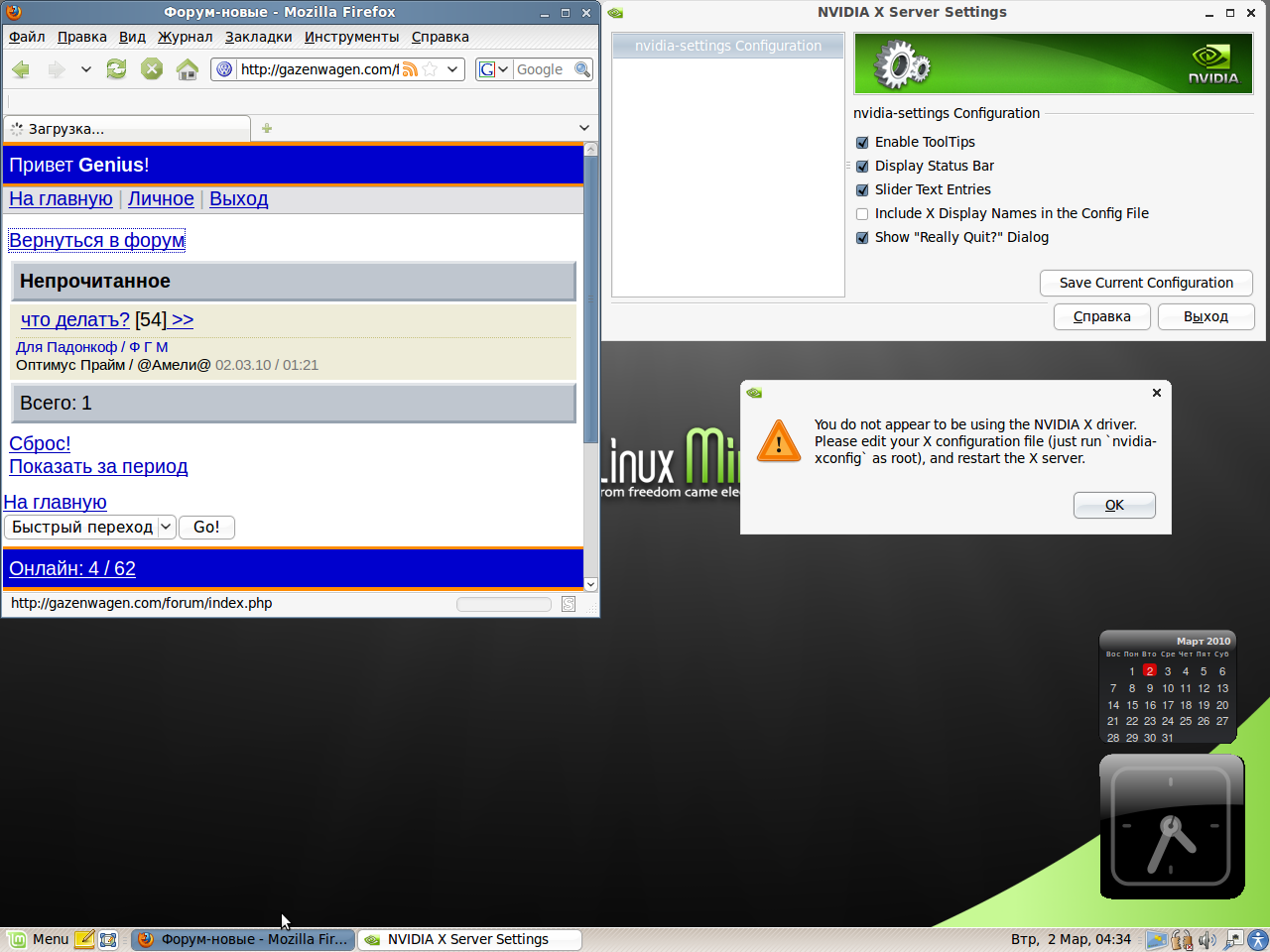
Task: Open the Быстрый переход dropdown
Action: coord(90,527)
